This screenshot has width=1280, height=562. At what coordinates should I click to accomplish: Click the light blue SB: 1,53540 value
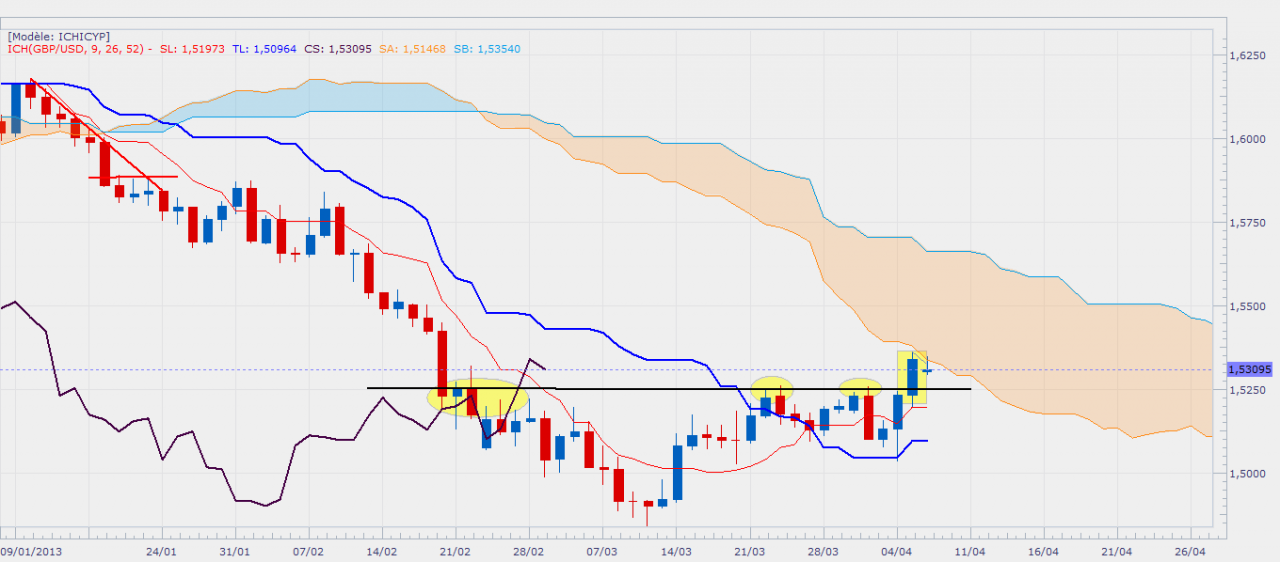click(x=487, y=49)
